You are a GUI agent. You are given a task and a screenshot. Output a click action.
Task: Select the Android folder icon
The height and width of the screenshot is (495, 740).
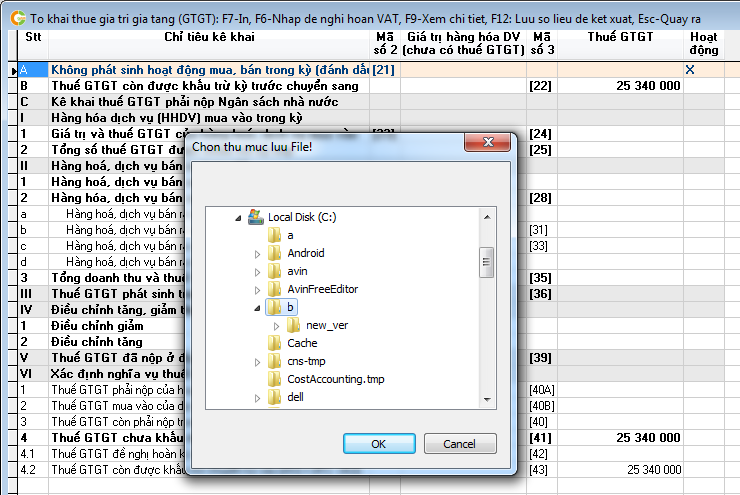(274, 253)
